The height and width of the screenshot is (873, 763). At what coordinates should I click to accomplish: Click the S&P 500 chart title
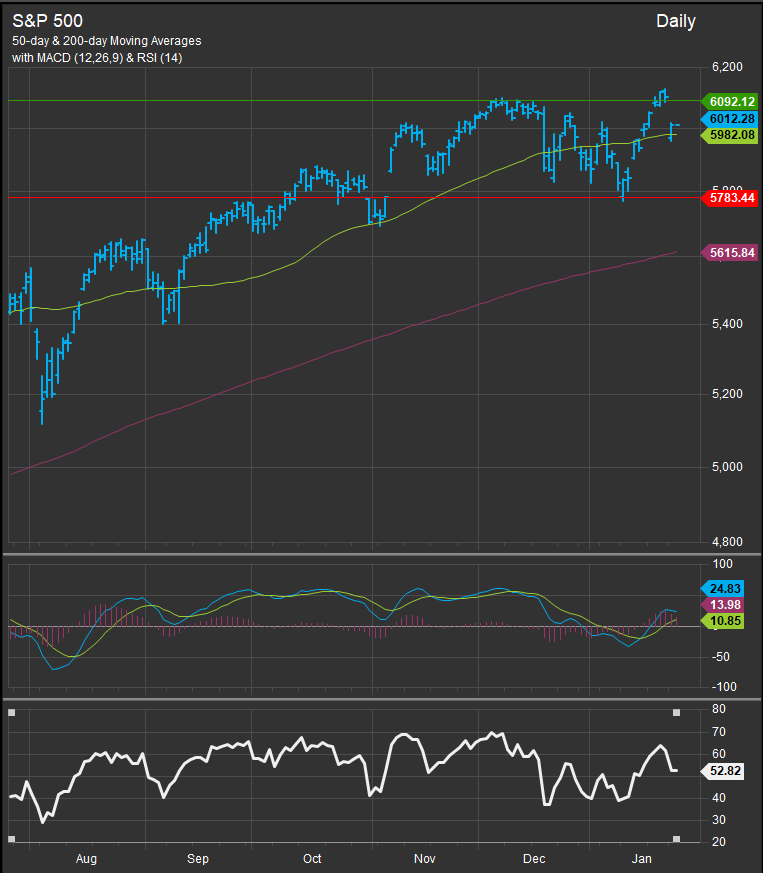(47, 21)
